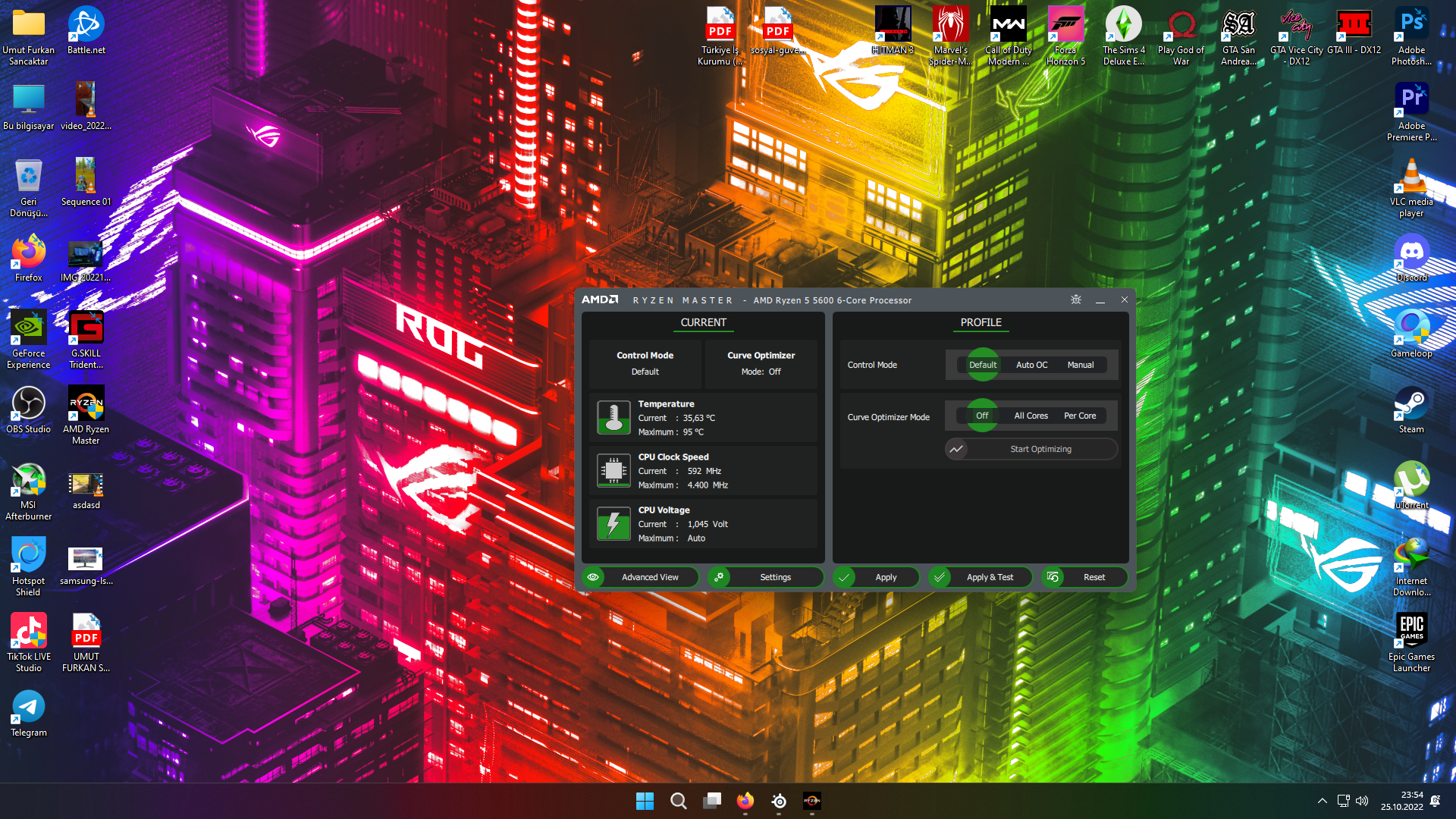Click the Start Optimizing graph icon
This screenshot has width=1456, height=819.
pos(956,449)
